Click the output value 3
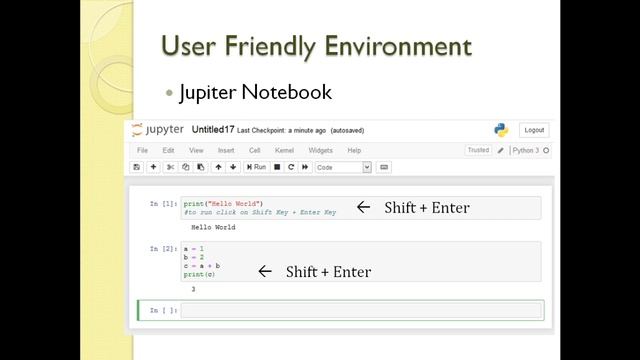The height and width of the screenshot is (360, 640). coord(193,289)
